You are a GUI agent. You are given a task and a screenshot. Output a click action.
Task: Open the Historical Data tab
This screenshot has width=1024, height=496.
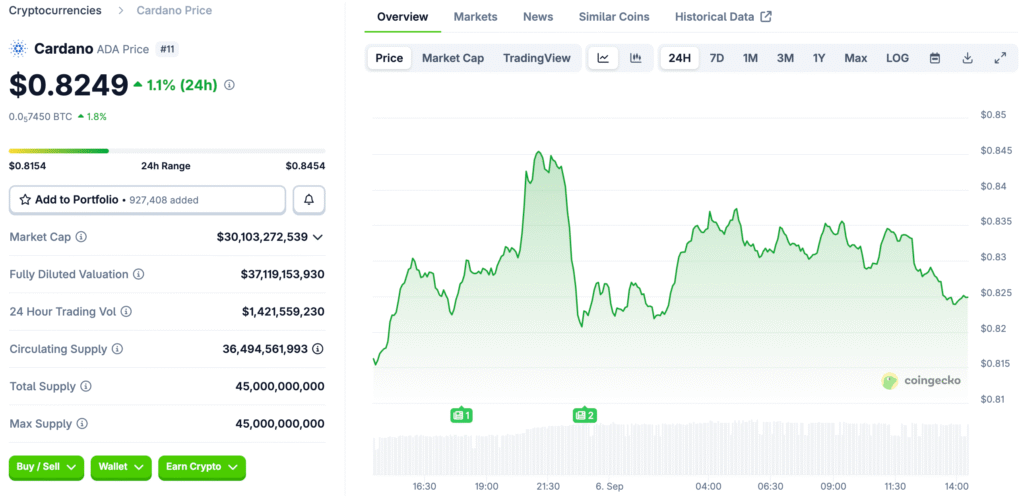click(x=714, y=16)
